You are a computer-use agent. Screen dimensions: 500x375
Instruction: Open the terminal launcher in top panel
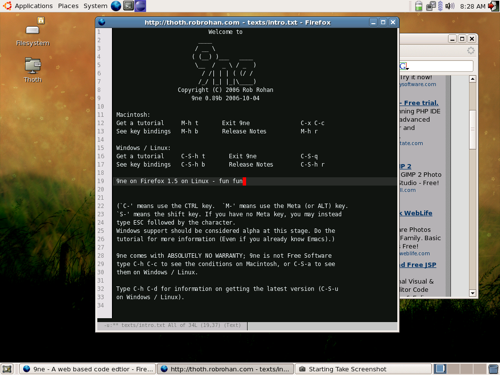click(x=128, y=6)
